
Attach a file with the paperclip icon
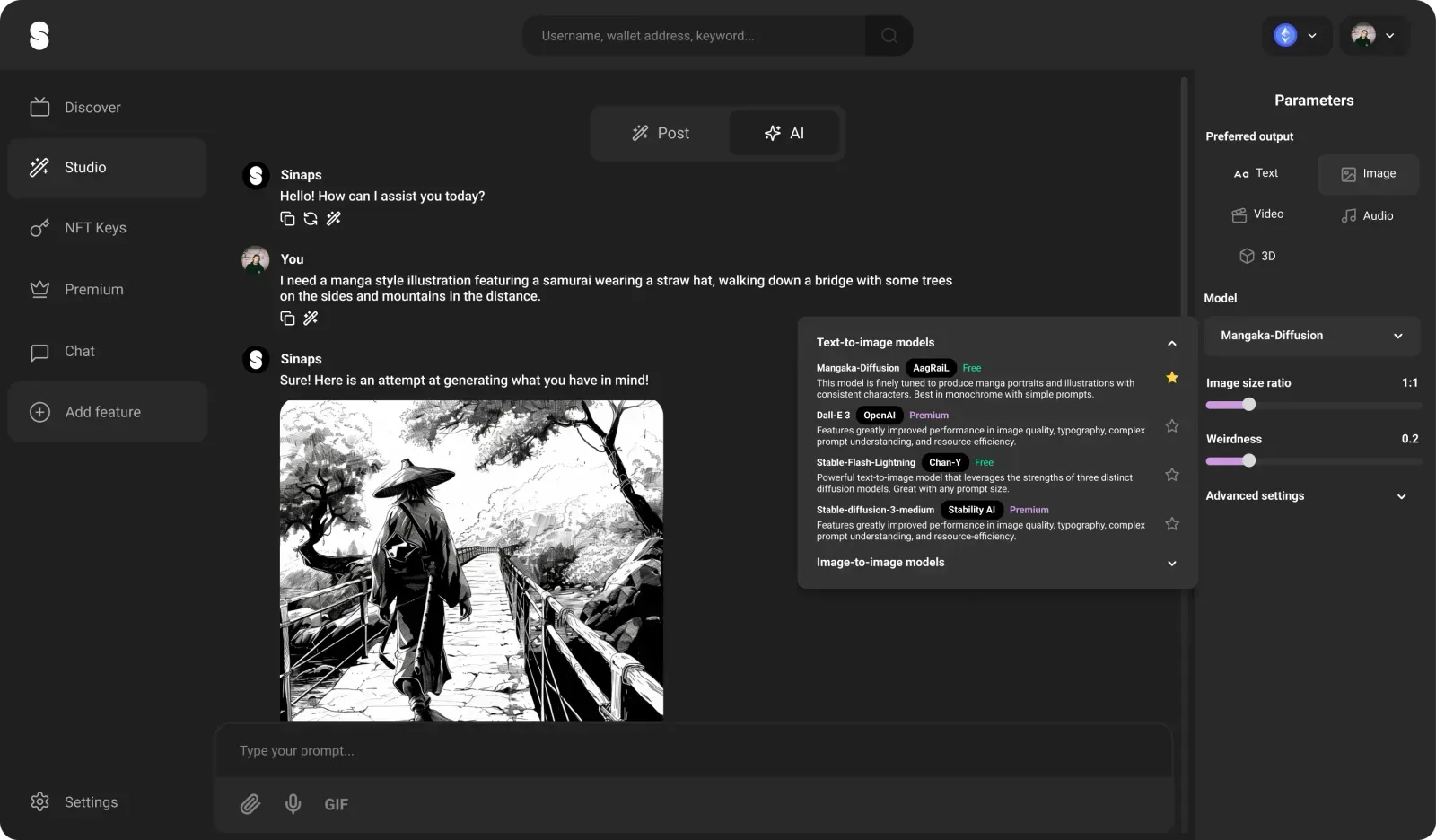tap(250, 803)
